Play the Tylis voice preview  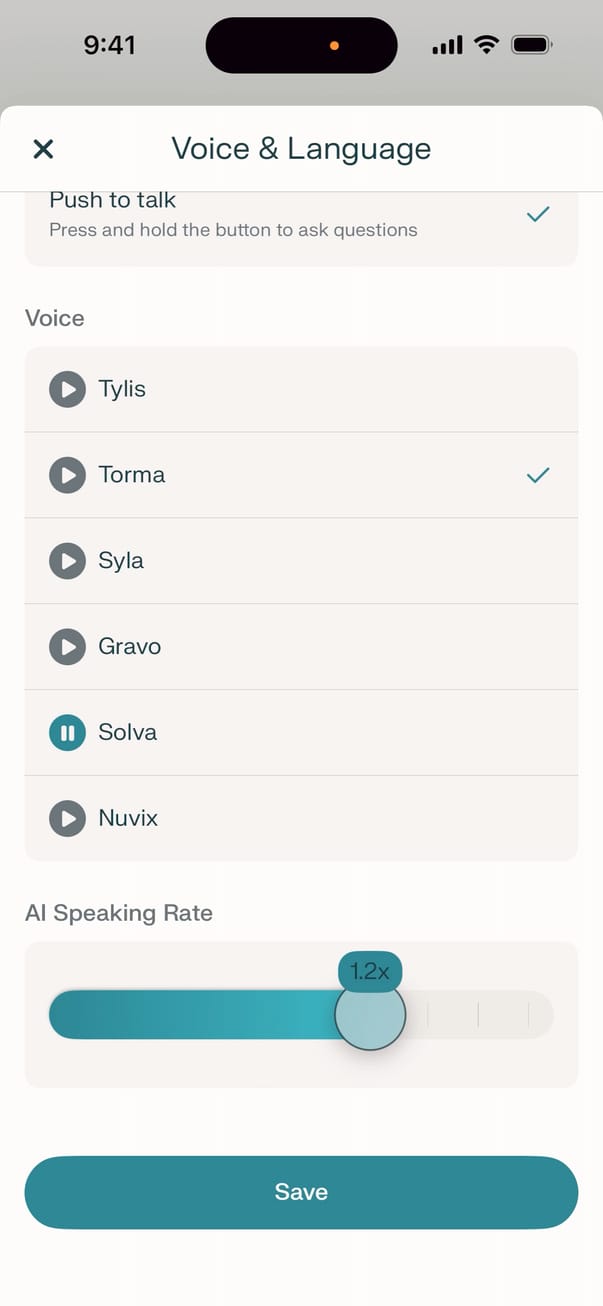click(x=67, y=389)
